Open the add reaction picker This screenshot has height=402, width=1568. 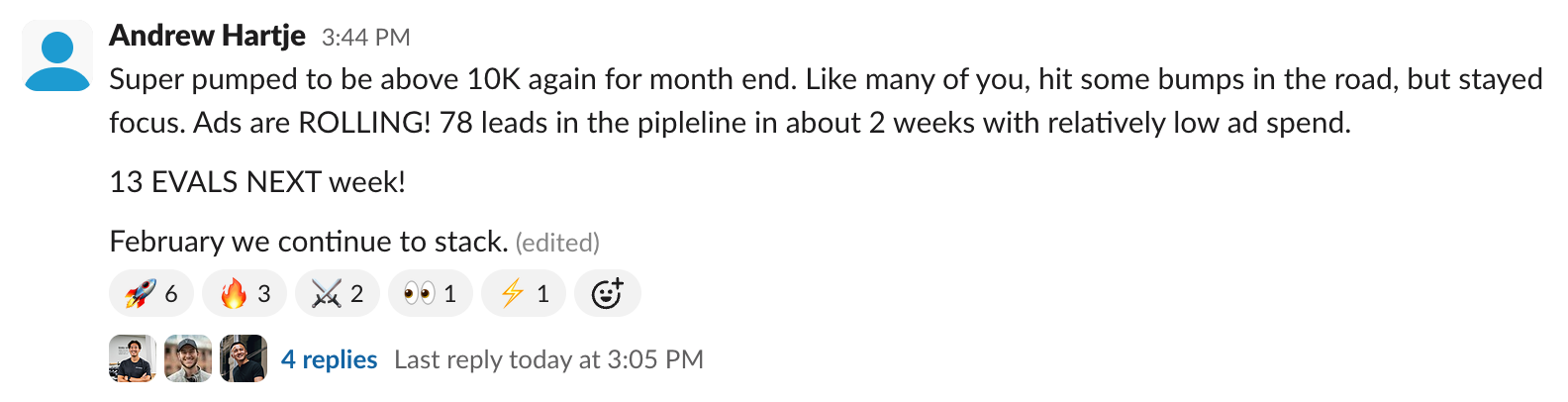tap(607, 294)
